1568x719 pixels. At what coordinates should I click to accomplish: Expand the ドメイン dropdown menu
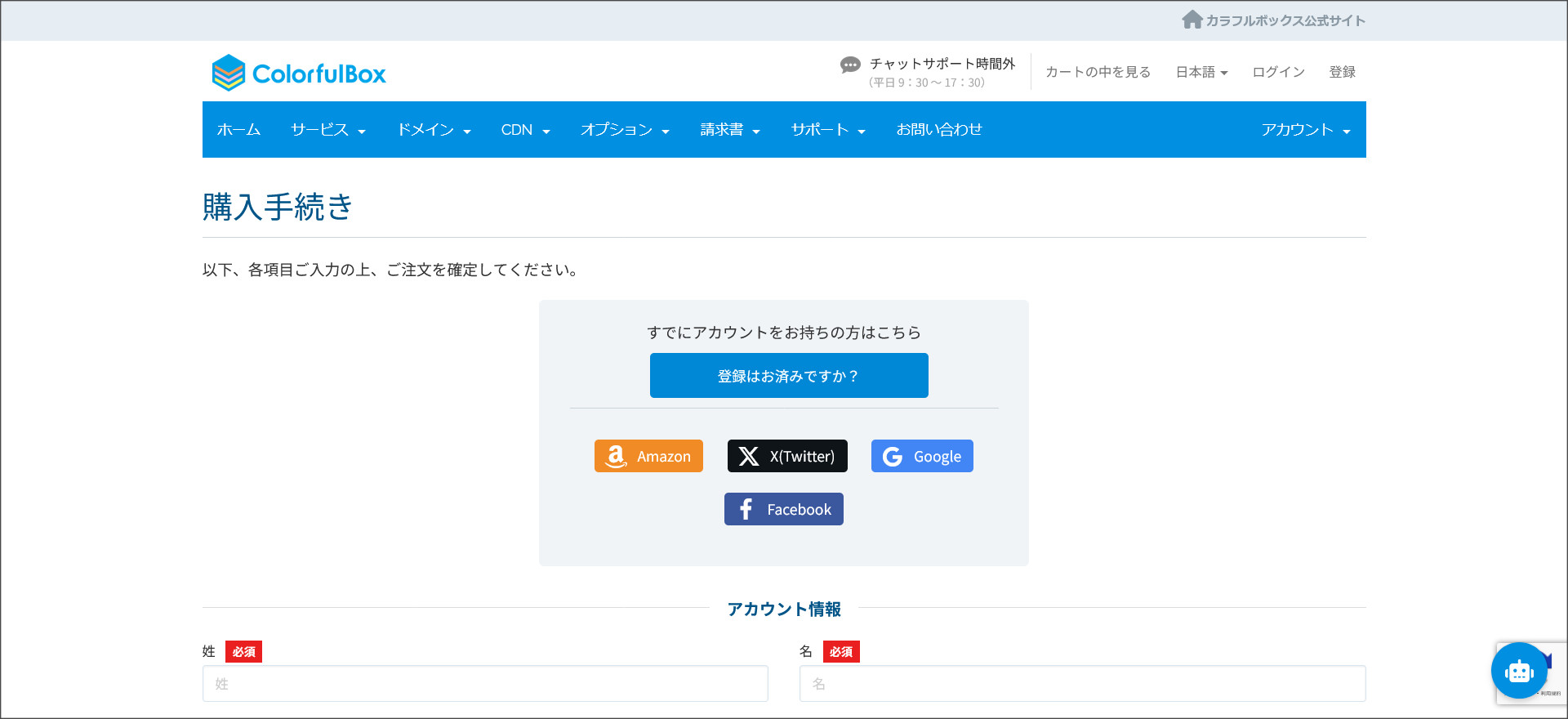(x=434, y=130)
